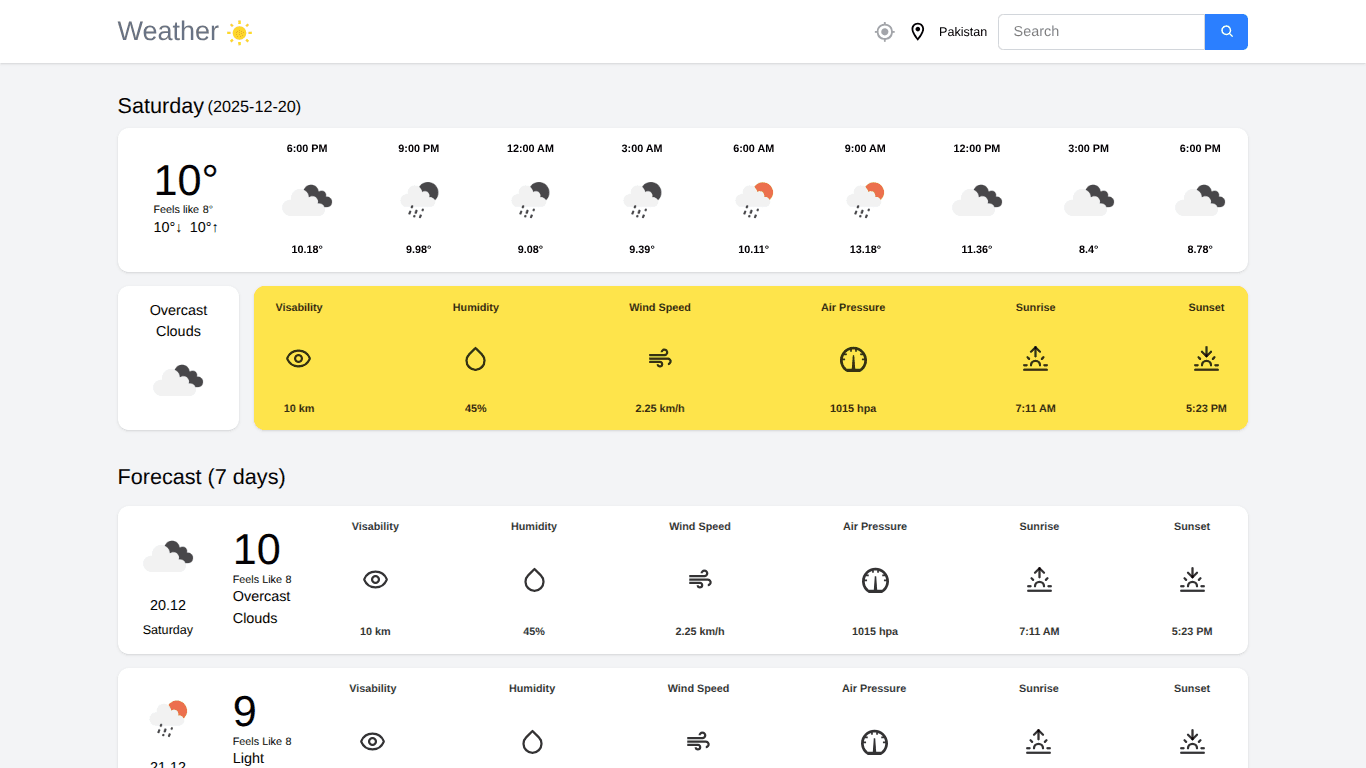Viewport: 1366px width, 768px height.
Task: Click the sunset icon in 21.12 forecast row
Action: click(1192, 742)
